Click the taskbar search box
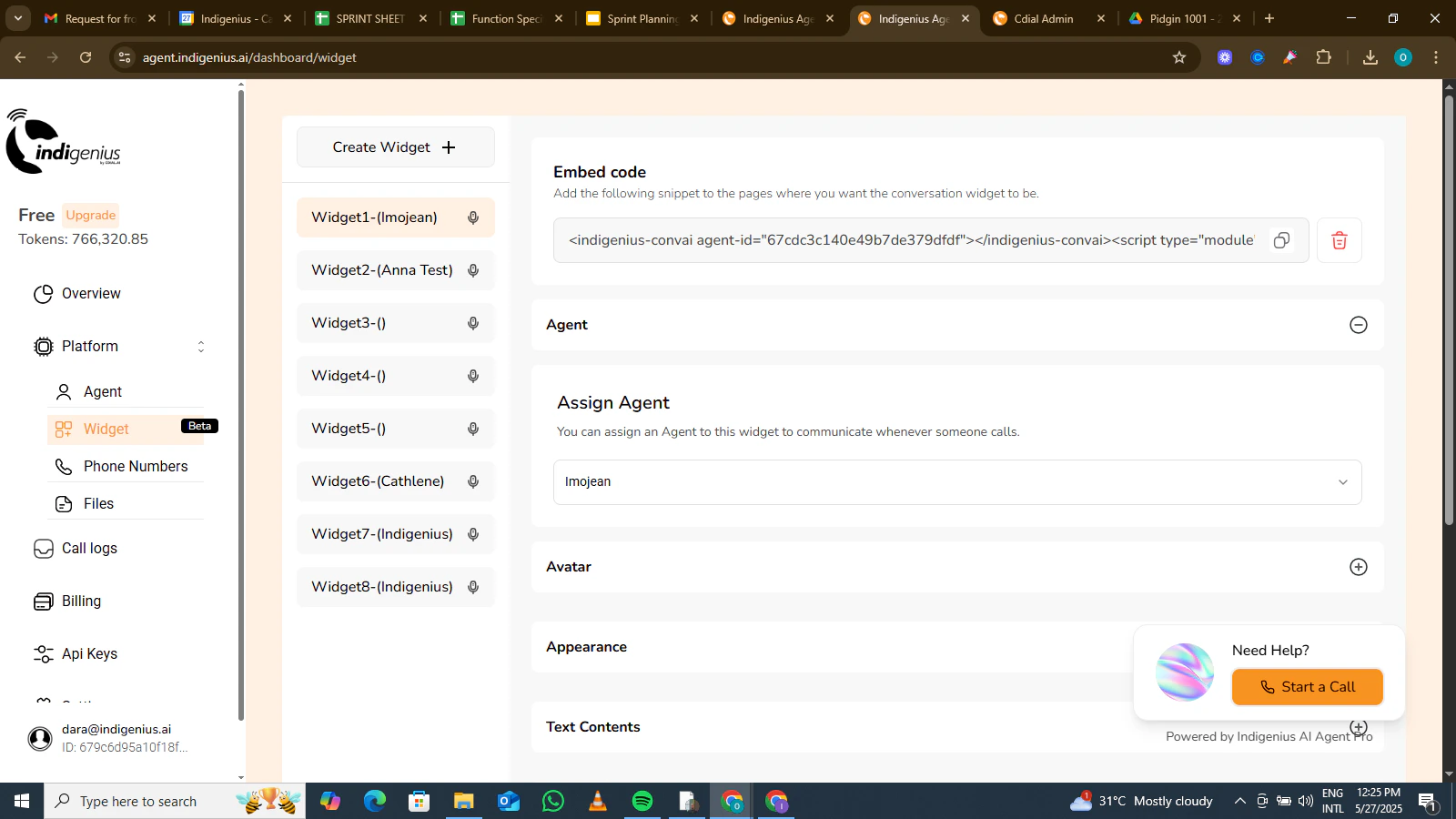 click(x=175, y=801)
